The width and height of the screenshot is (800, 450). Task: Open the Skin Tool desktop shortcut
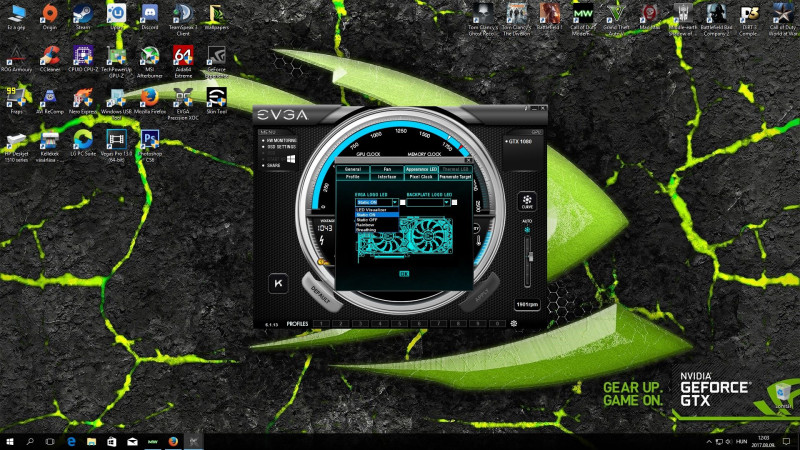(x=216, y=101)
